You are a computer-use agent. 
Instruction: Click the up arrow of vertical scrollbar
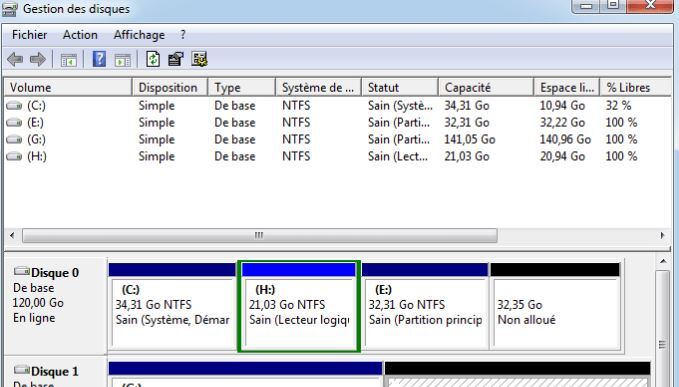pyautogui.click(x=663, y=261)
